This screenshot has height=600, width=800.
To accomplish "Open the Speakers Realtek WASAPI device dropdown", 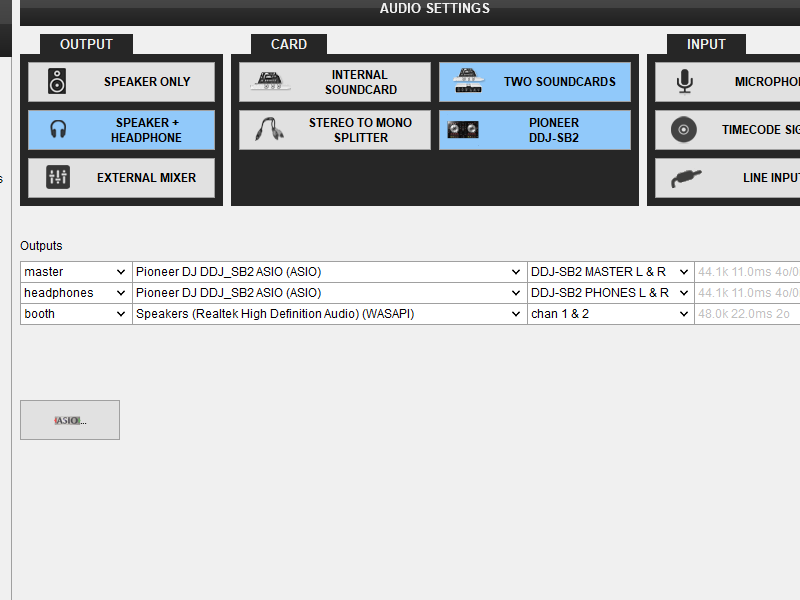I will (x=330, y=314).
